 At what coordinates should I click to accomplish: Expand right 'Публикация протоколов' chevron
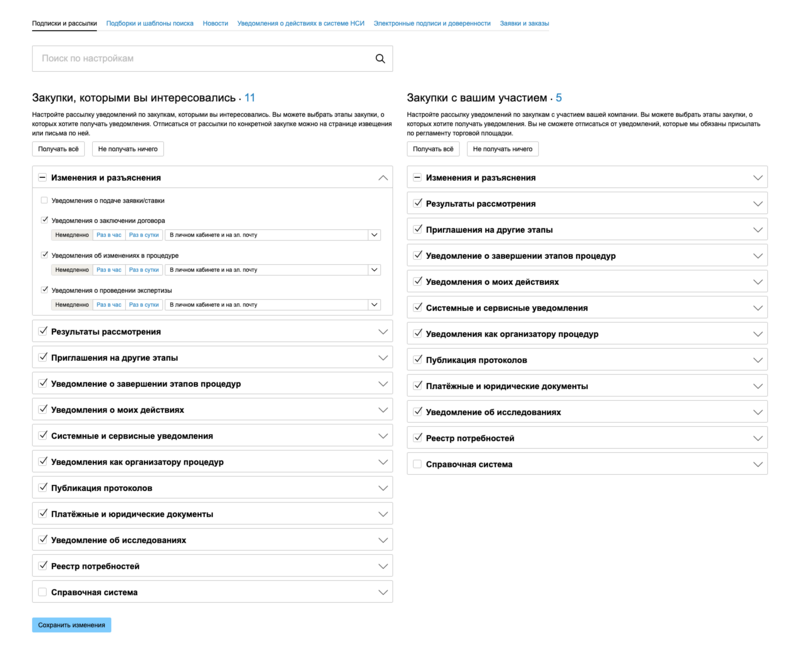[758, 360]
